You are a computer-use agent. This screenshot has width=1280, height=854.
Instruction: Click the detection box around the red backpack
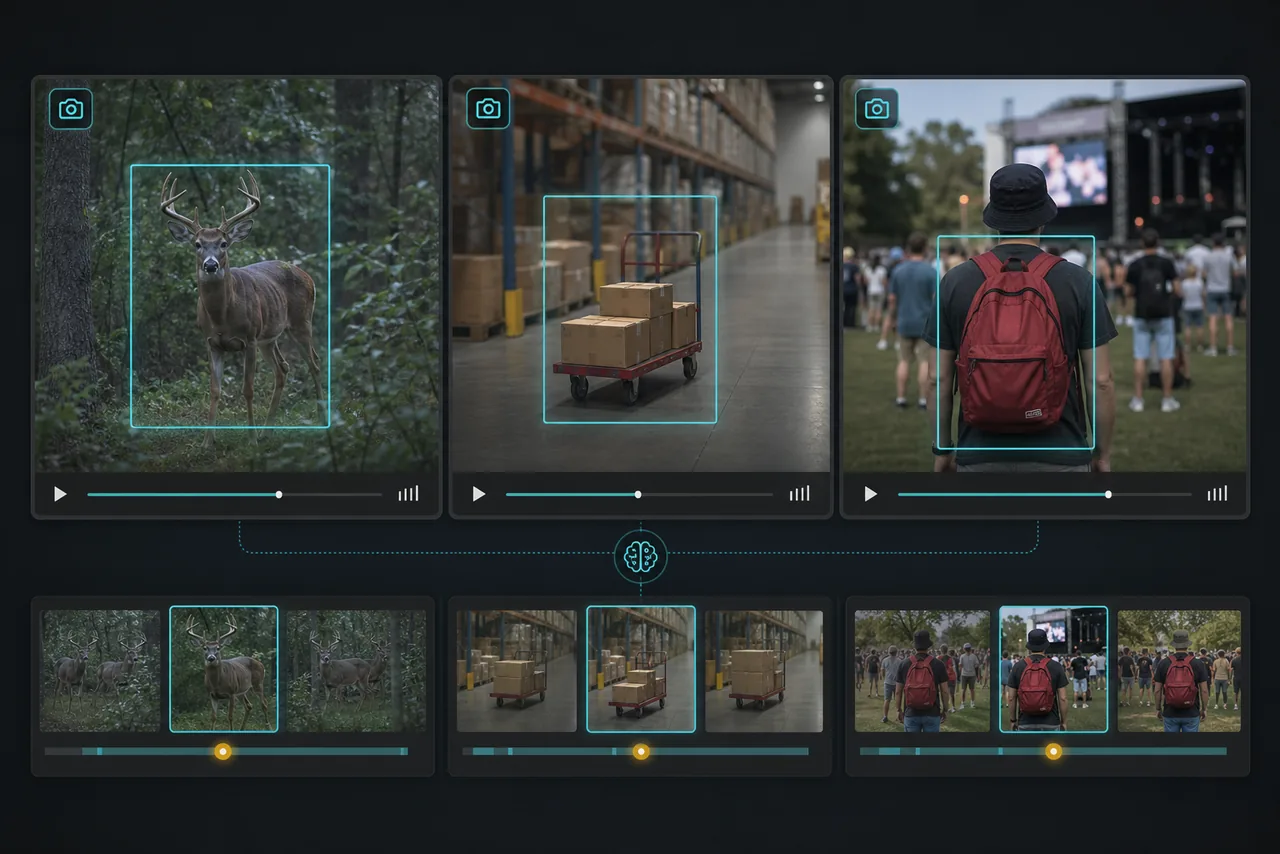[1016, 342]
